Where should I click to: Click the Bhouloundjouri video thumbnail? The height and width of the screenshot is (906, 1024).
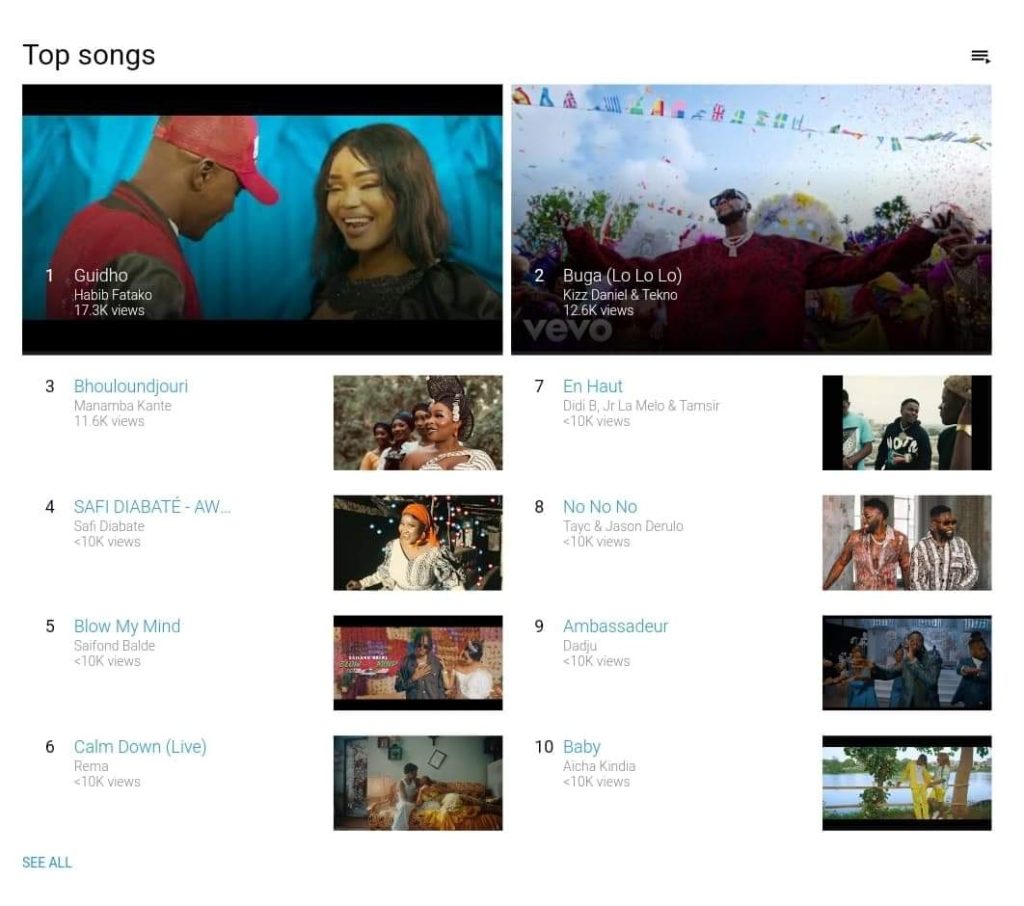point(418,423)
